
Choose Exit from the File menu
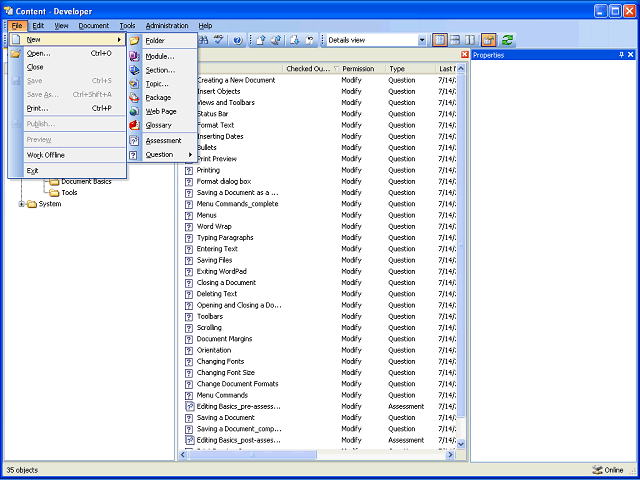(x=67, y=171)
